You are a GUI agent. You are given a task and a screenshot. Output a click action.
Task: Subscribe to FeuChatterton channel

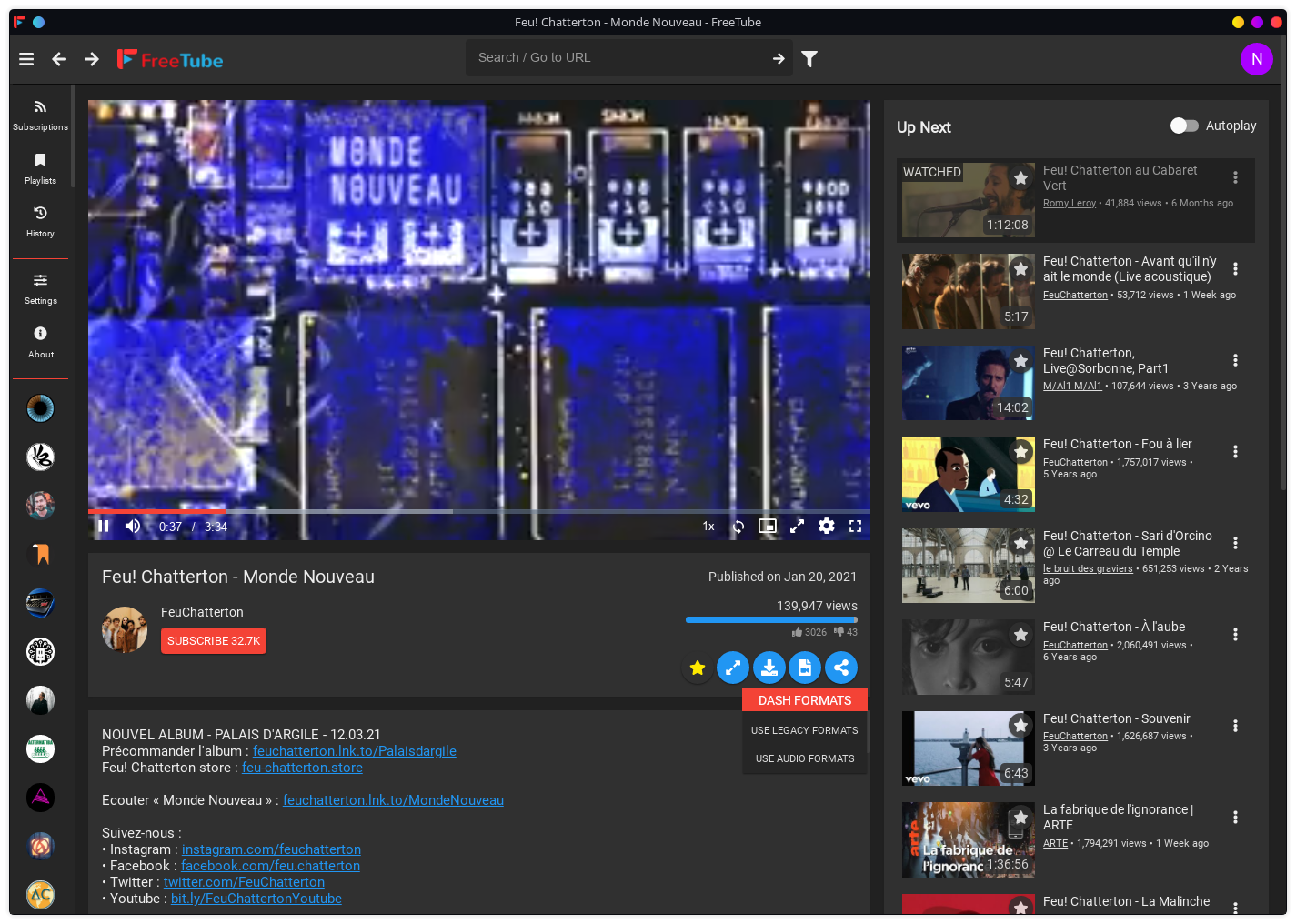(x=214, y=641)
